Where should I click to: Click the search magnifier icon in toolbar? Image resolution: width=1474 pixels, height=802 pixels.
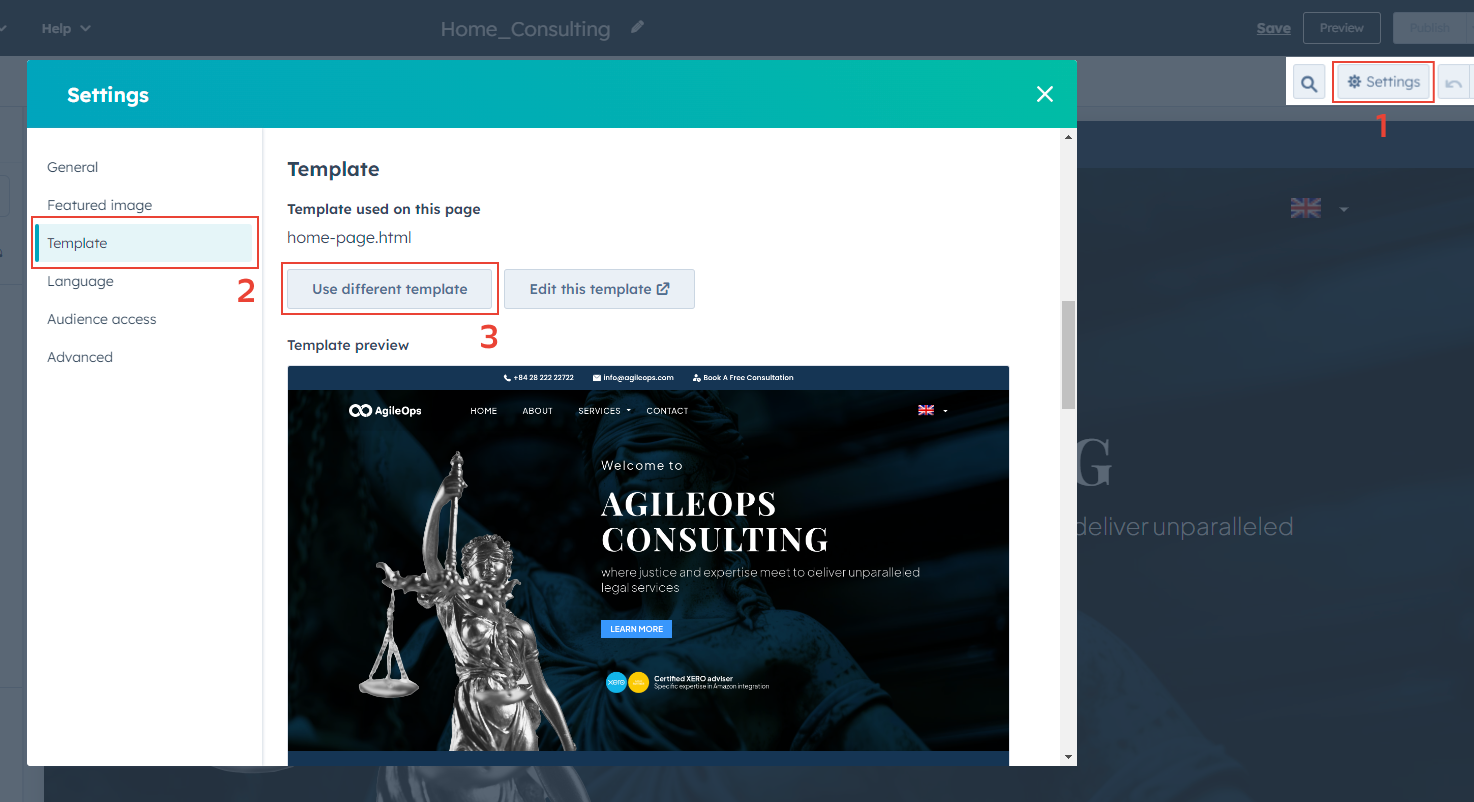click(x=1309, y=83)
